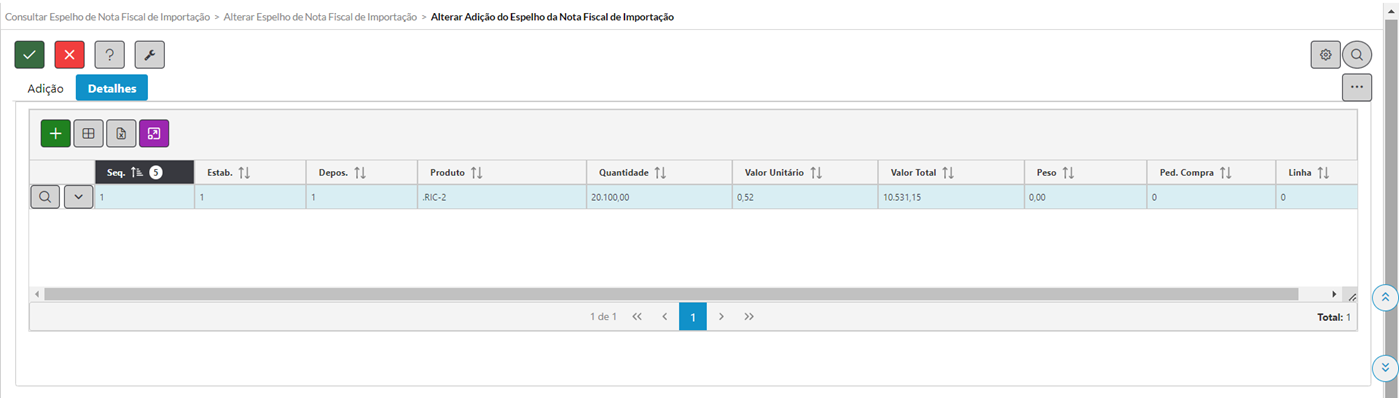Viewport: 1399px width, 398px height.
Task: Collapse section with double up chevron
Action: tap(1385, 297)
